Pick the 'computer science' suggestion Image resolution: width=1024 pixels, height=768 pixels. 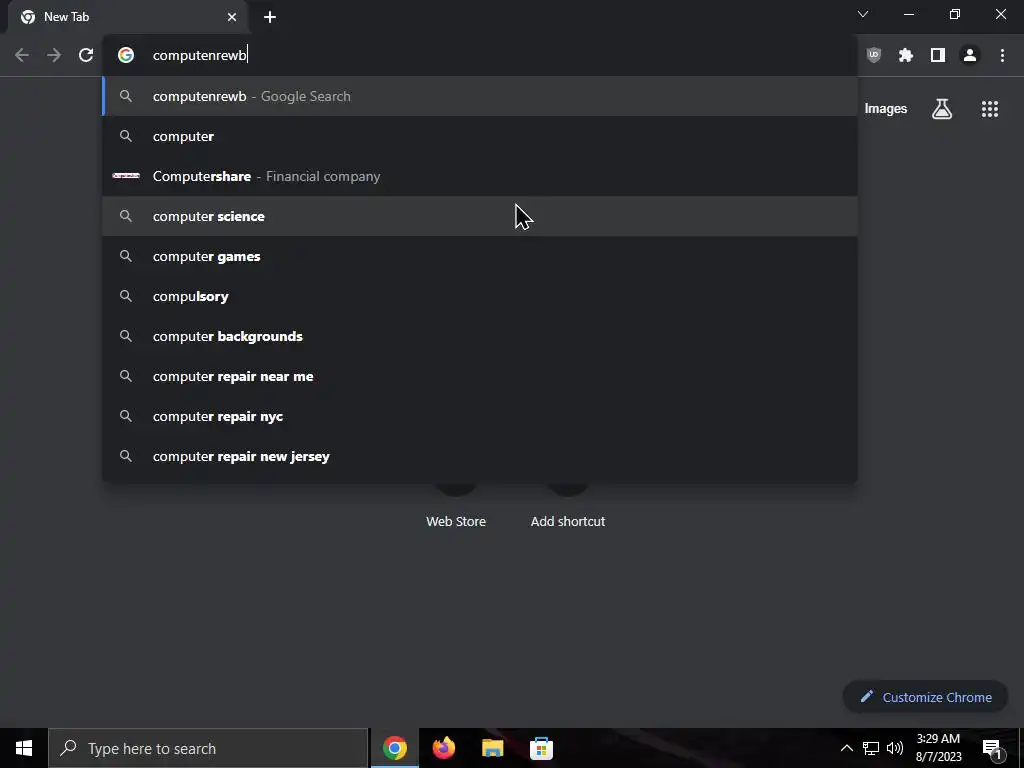point(480,216)
